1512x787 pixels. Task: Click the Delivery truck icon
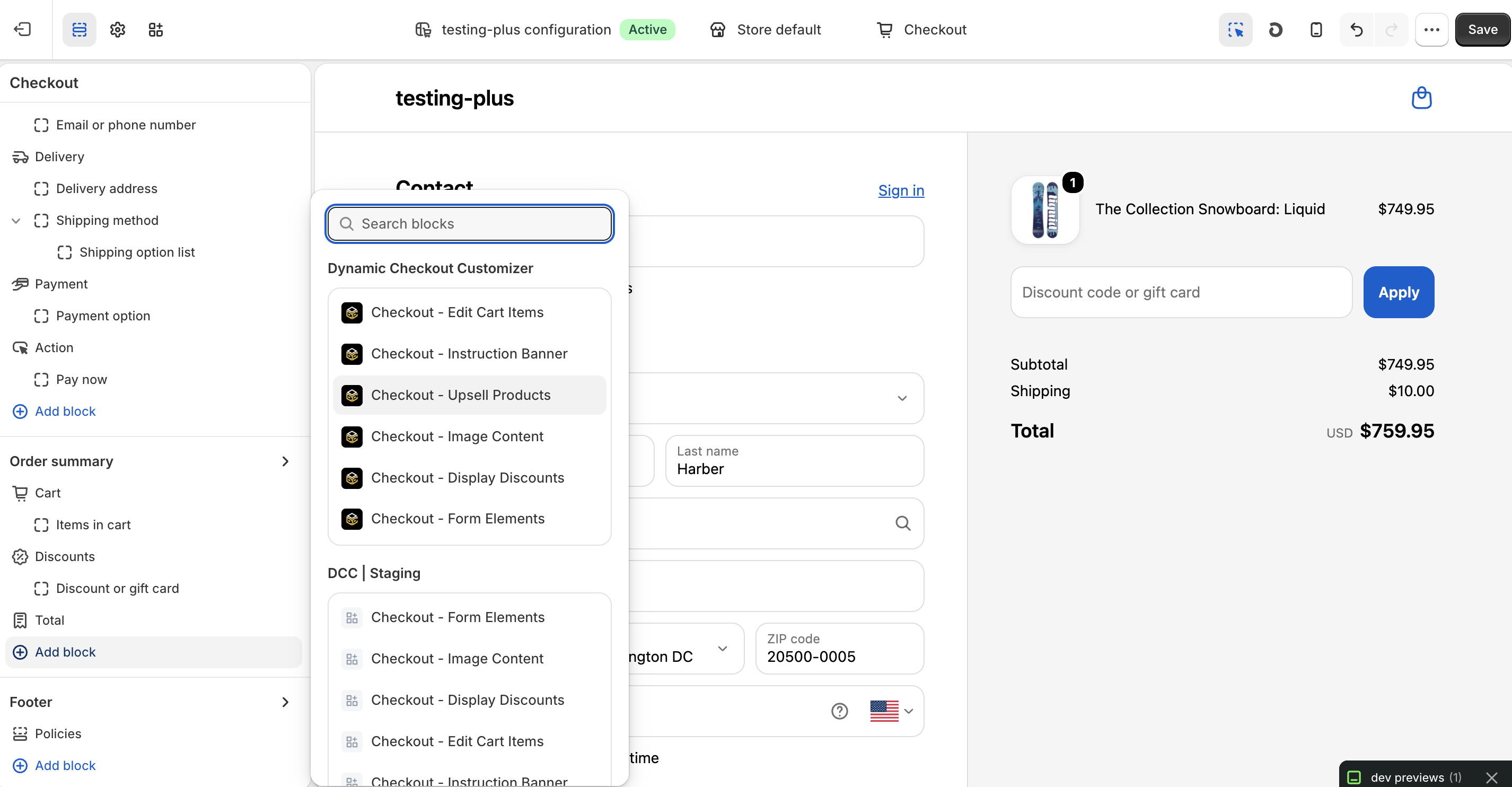point(20,157)
